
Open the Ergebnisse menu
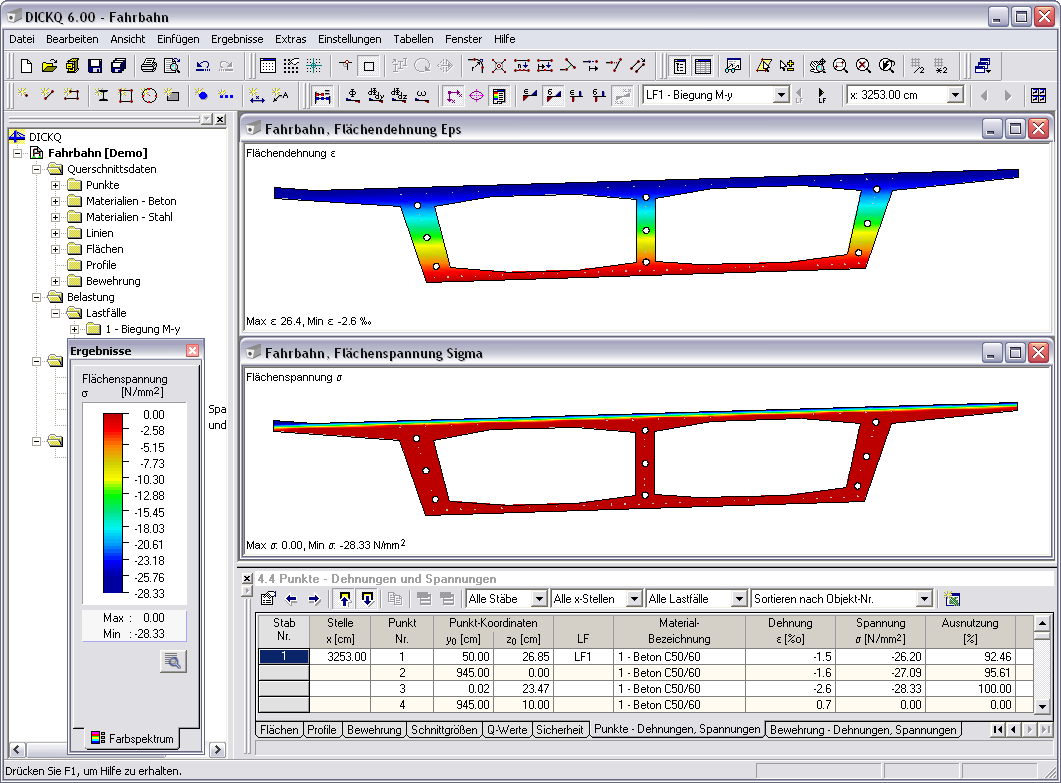coord(237,39)
